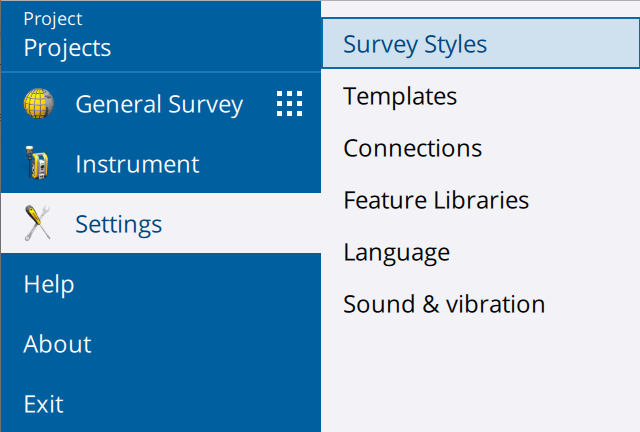Open Feature Libraries
The height and width of the screenshot is (432, 640).
(x=436, y=200)
